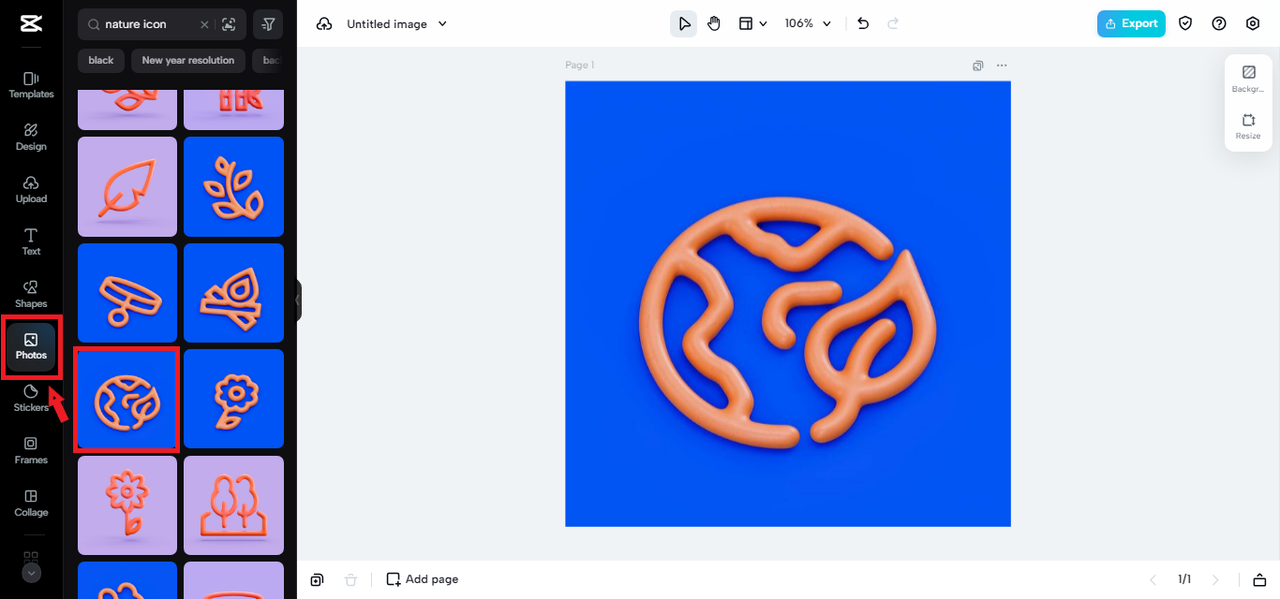
Task: Open the Text panel
Action: (x=31, y=242)
